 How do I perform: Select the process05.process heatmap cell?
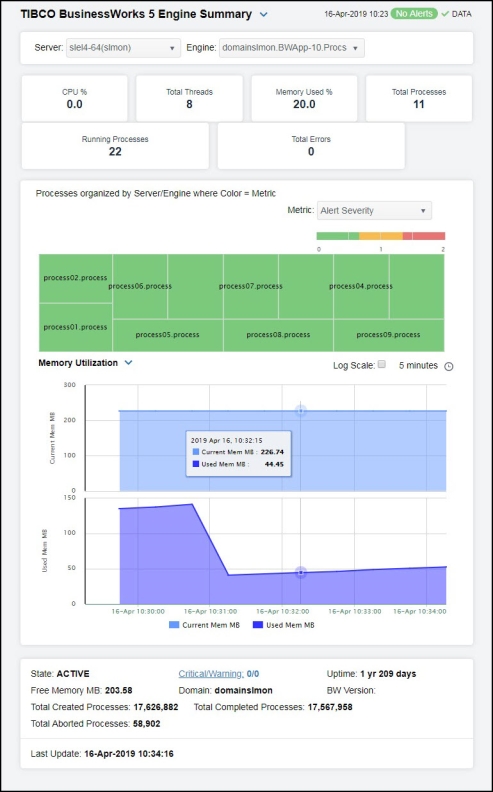(168, 335)
